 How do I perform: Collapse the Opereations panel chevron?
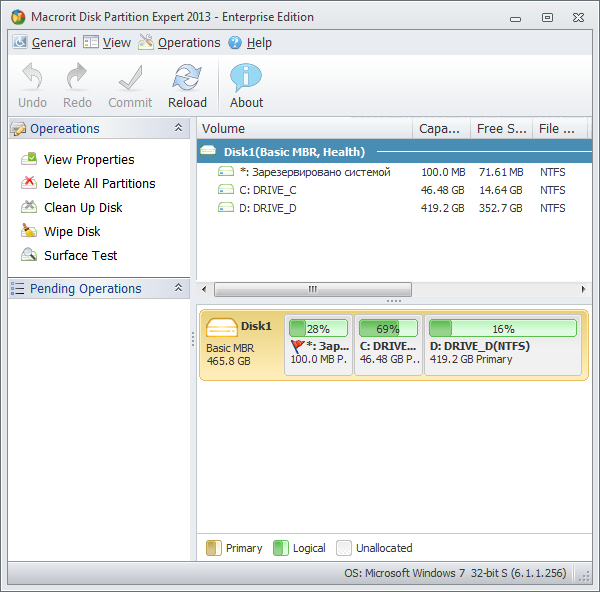(178, 128)
